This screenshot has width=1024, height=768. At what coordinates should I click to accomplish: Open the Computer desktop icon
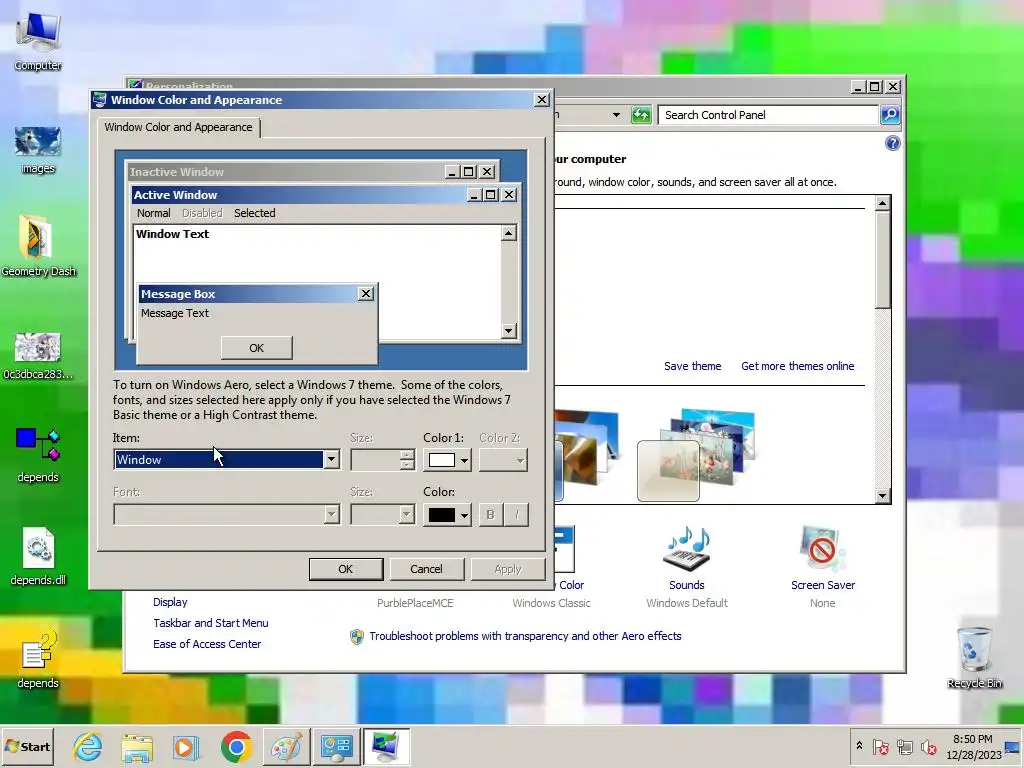(38, 40)
